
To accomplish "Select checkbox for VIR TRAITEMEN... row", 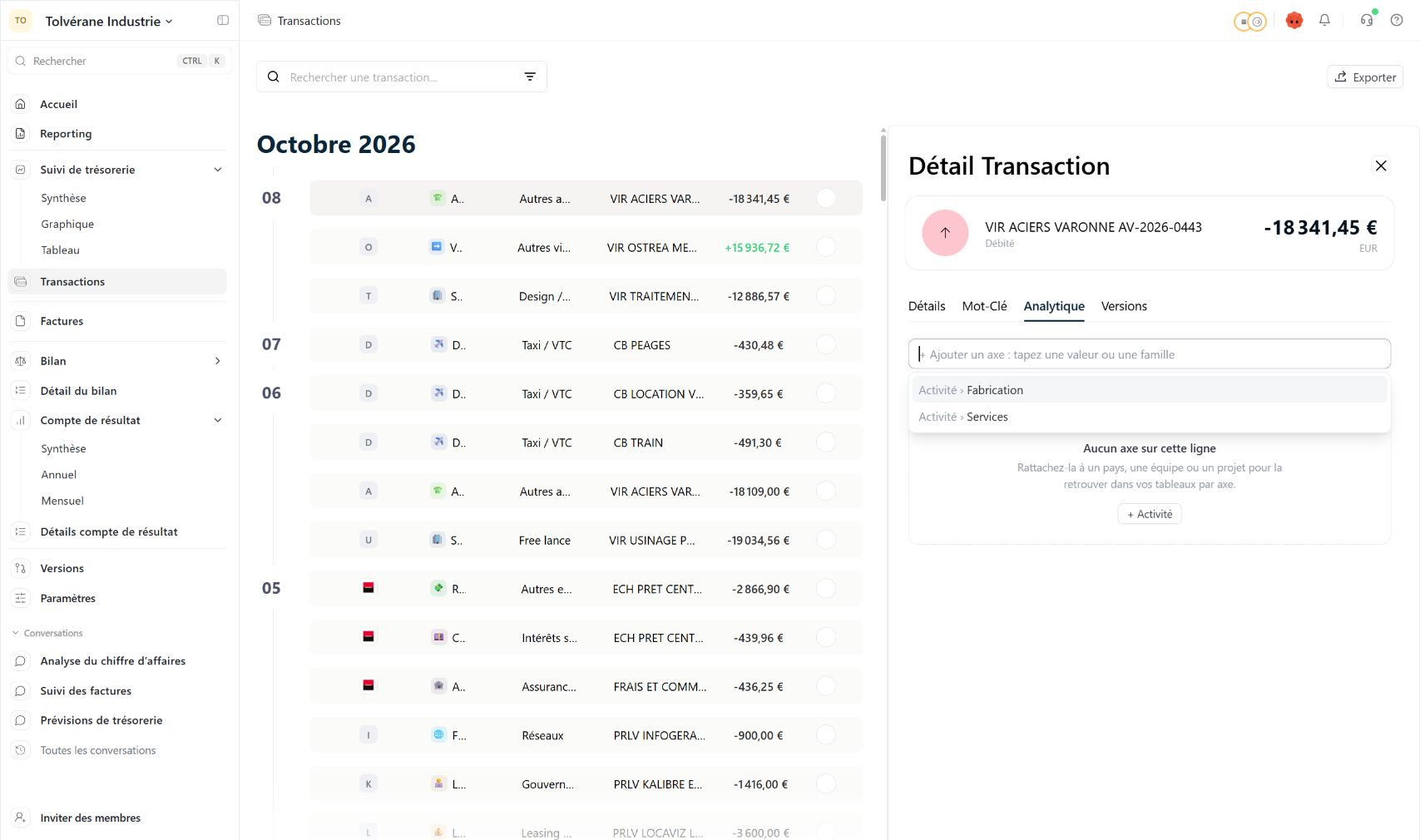I will 826,296.
